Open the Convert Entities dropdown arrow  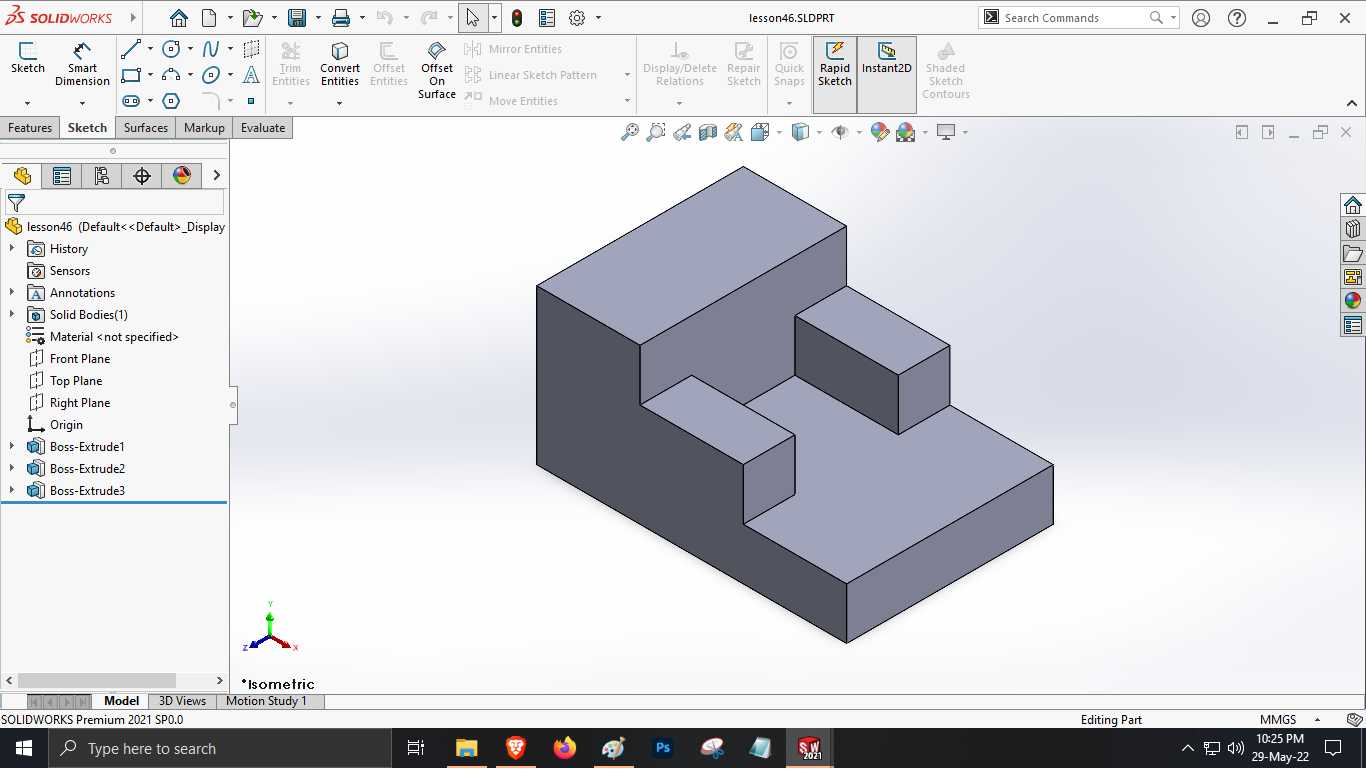pos(340,103)
